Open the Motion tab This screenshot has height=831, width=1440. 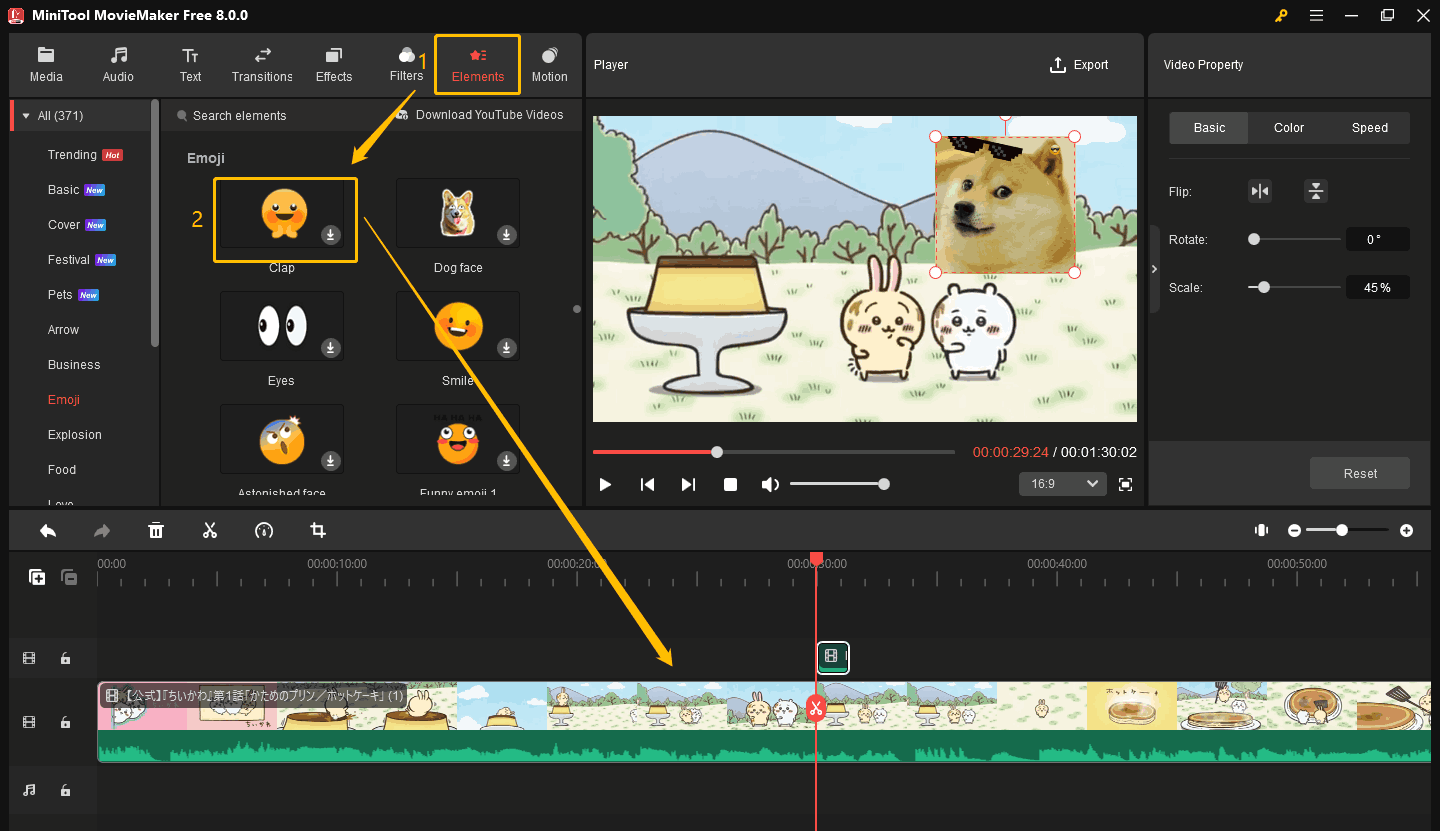[x=549, y=65]
